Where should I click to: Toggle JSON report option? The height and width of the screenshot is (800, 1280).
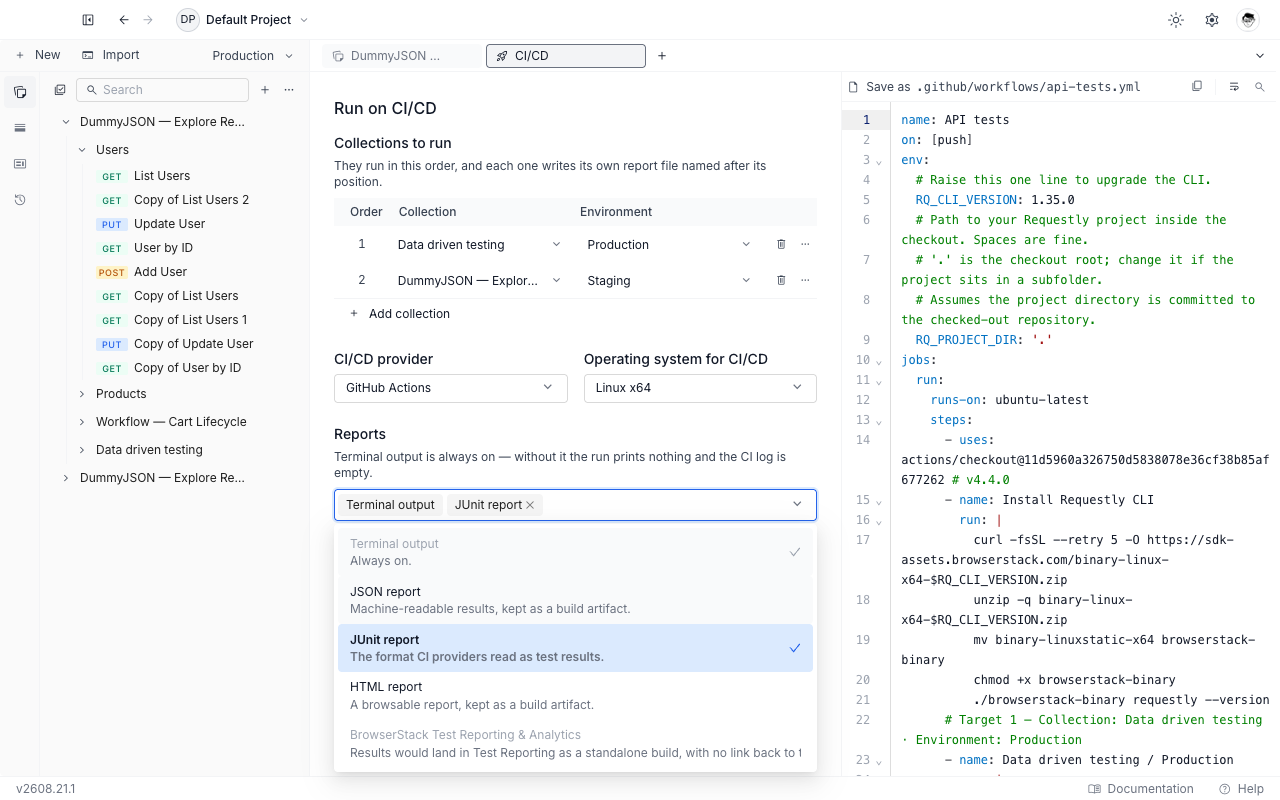pyautogui.click(x=575, y=600)
